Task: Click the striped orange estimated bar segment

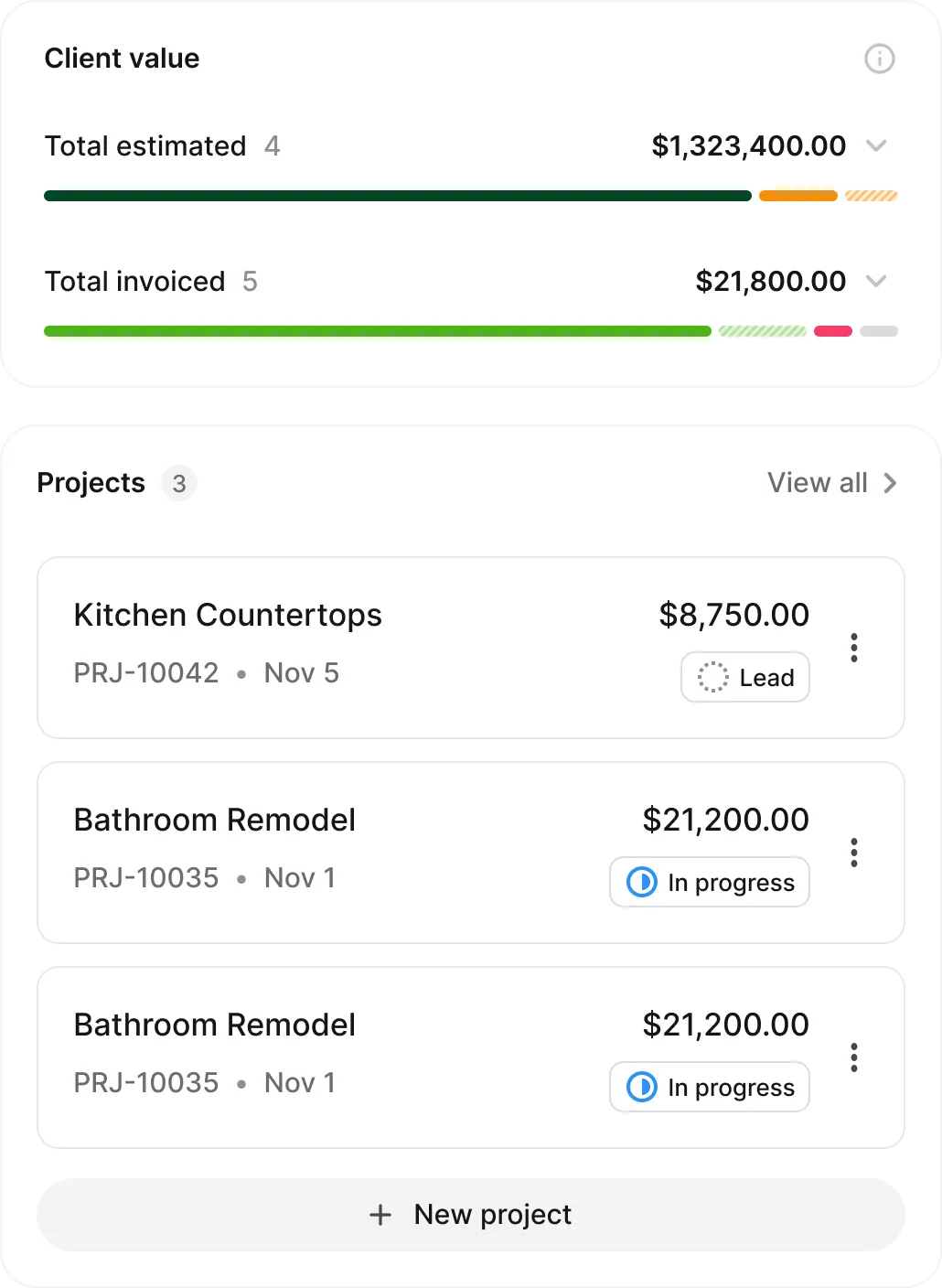Action: pos(872,196)
